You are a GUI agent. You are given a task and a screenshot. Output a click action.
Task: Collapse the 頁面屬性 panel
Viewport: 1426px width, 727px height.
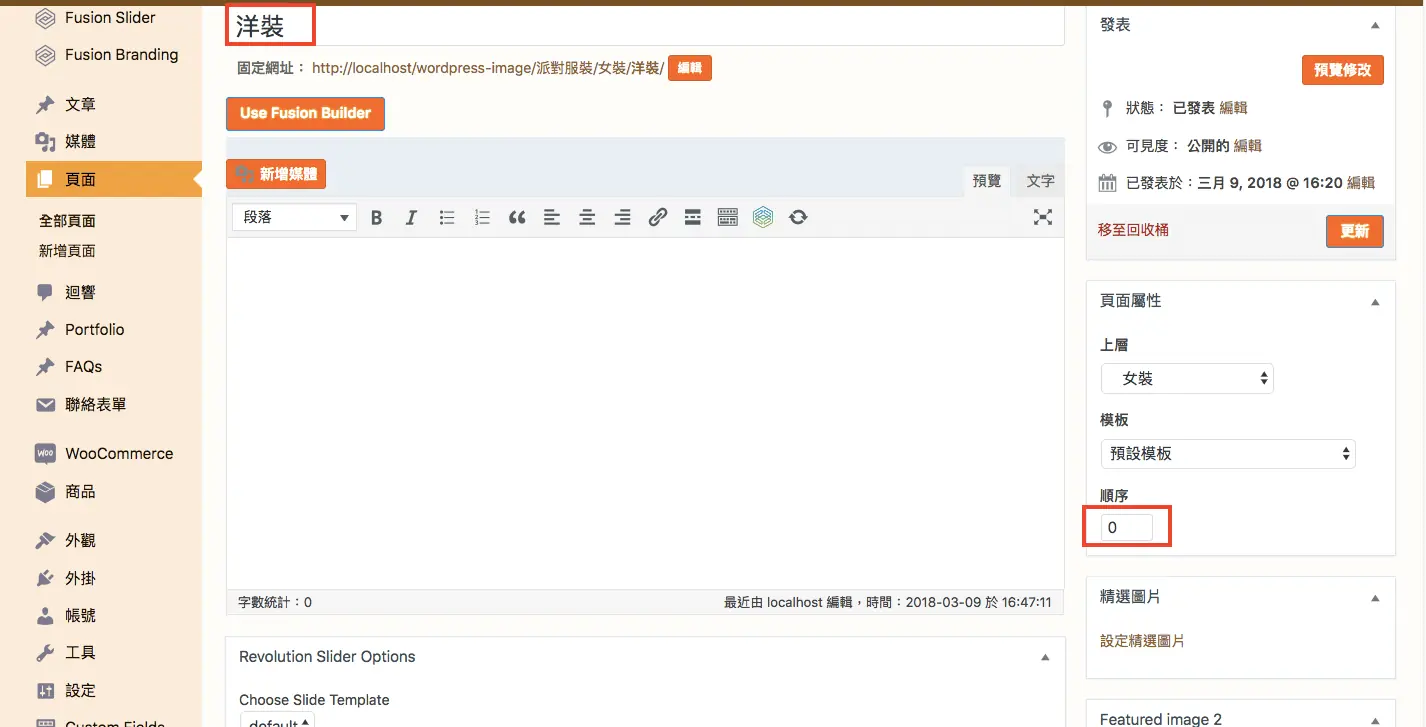[1375, 301]
